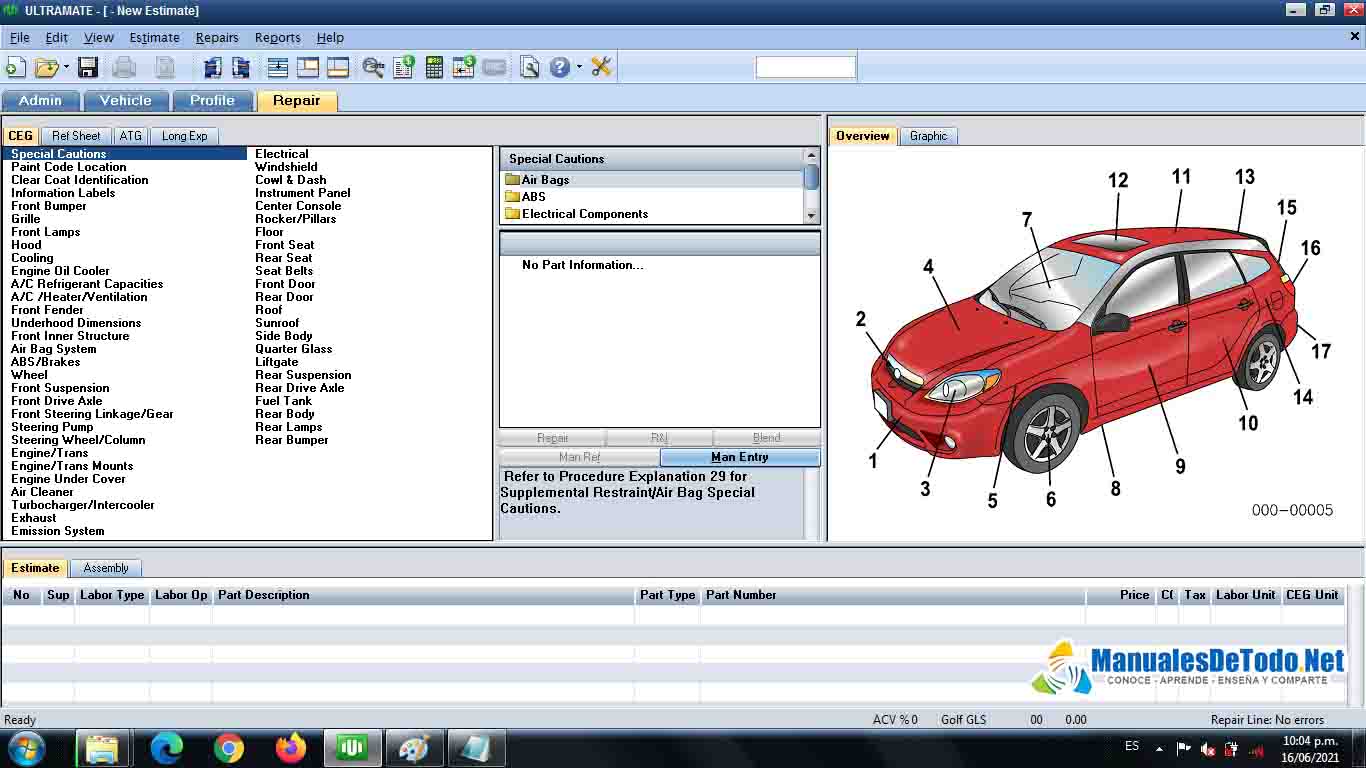Viewport: 1366px width, 768px height.
Task: Click the disabled Blend button
Action: pos(767,438)
